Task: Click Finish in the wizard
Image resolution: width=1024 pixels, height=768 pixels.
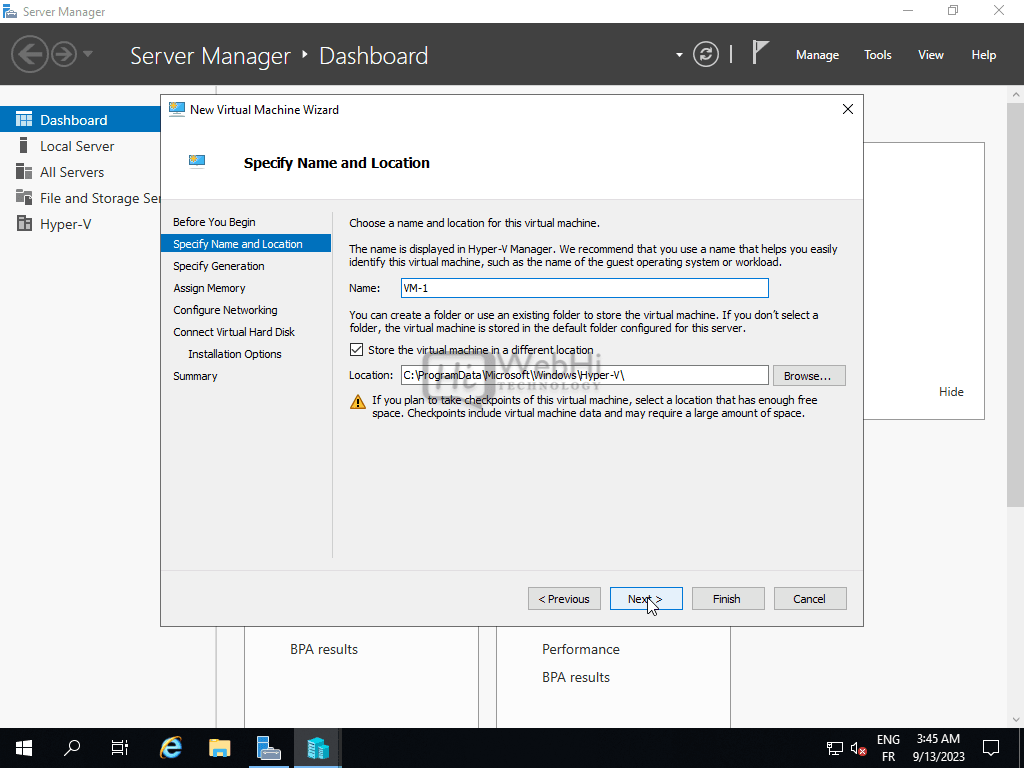Action: point(728,599)
